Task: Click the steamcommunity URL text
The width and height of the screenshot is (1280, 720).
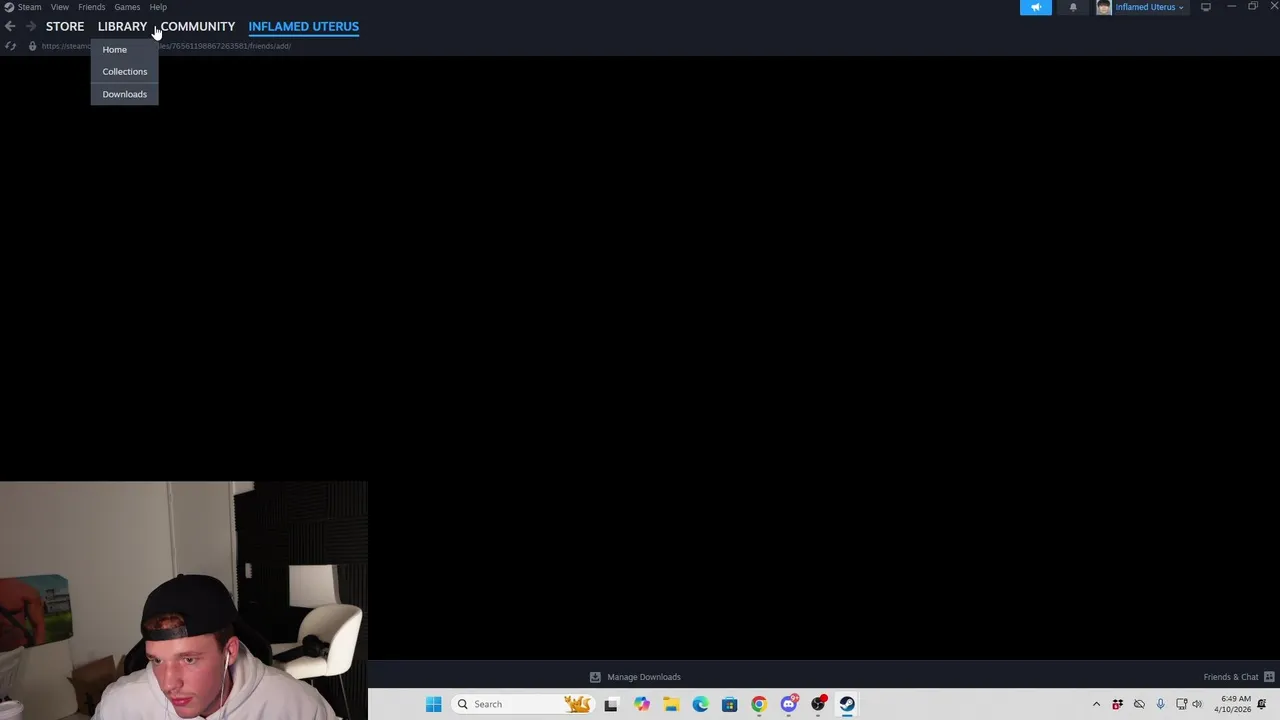Action: pos(166,46)
